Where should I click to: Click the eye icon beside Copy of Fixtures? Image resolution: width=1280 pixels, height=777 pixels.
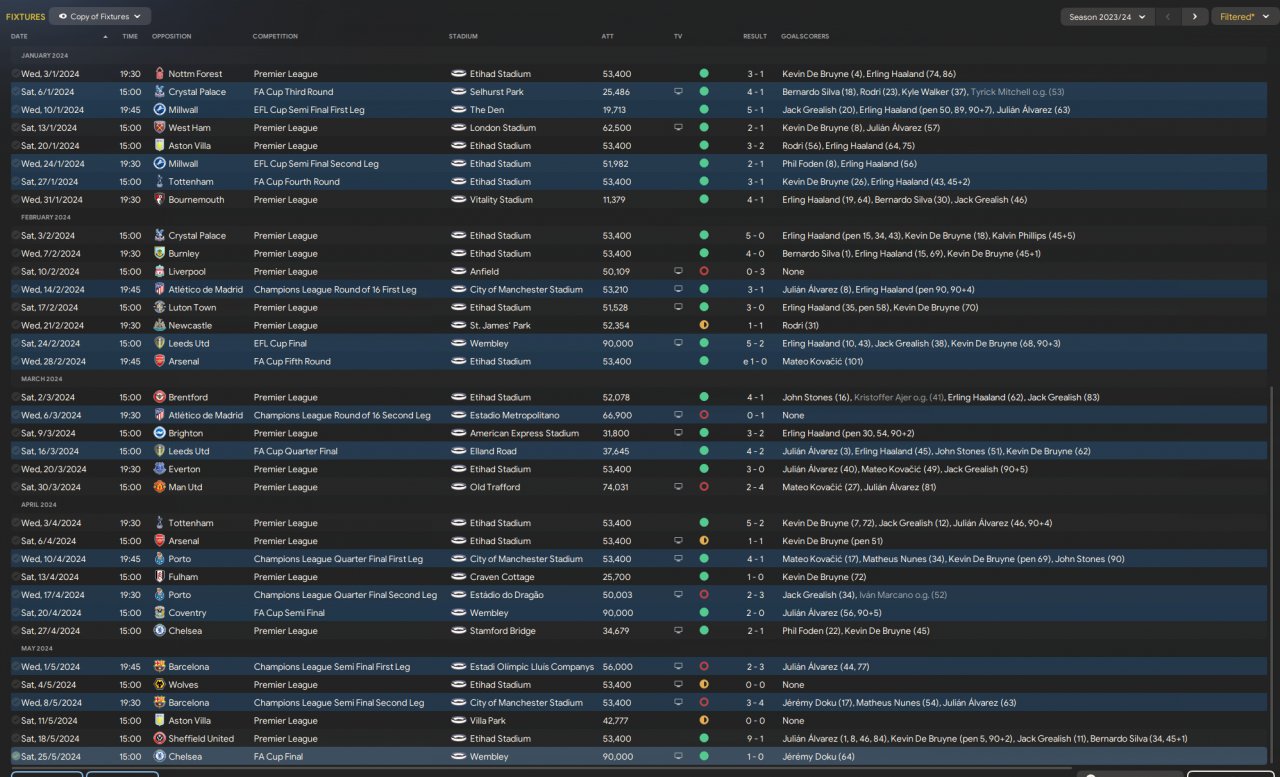coord(64,17)
